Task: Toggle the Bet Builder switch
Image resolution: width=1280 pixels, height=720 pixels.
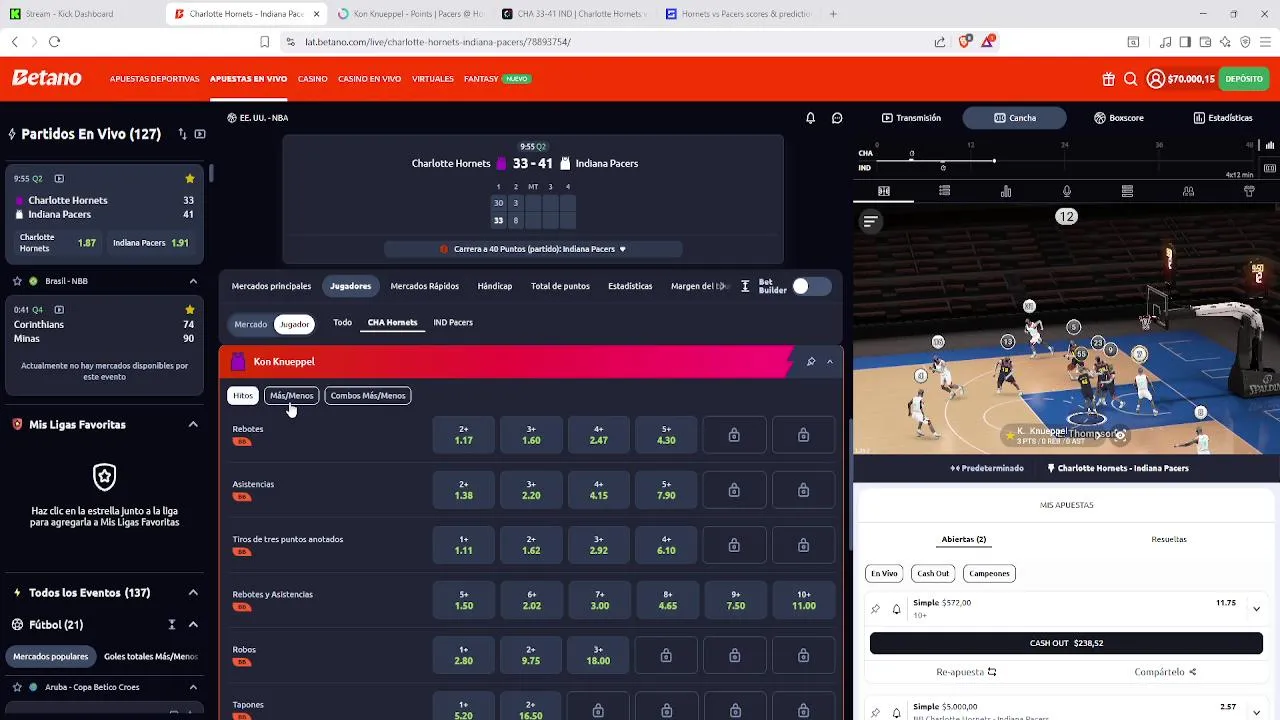Action: pyautogui.click(x=811, y=287)
